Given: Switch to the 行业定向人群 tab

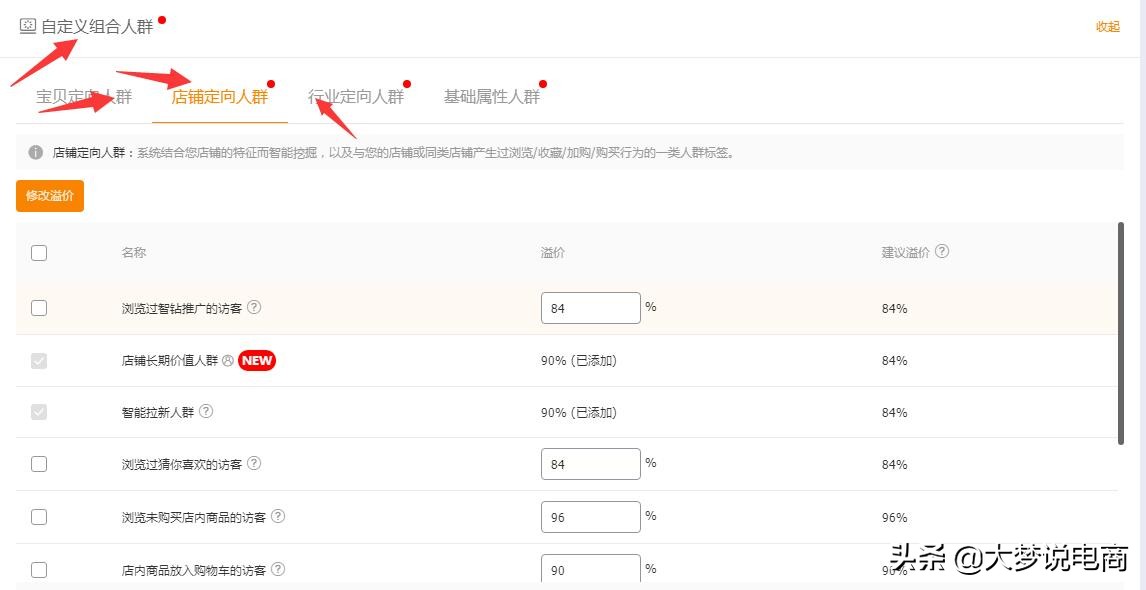Looking at the screenshot, I should point(356,97).
